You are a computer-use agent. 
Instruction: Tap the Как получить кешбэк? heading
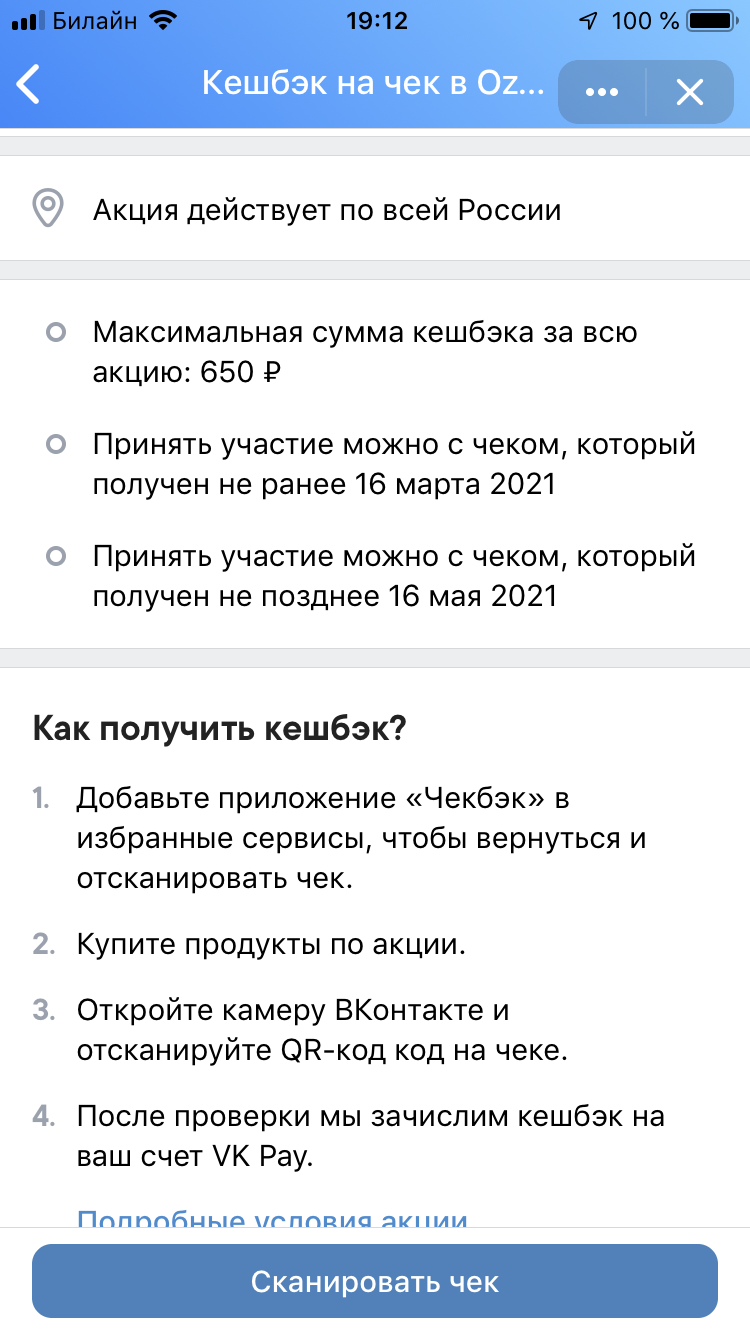220,728
